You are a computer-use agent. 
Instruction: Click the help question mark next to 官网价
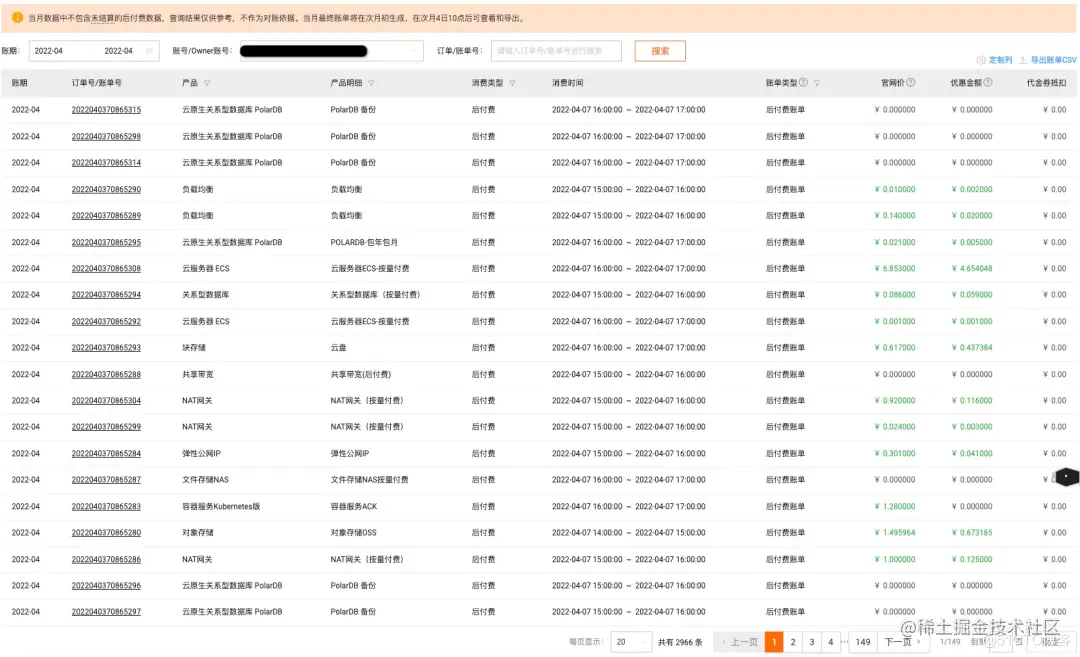911,83
